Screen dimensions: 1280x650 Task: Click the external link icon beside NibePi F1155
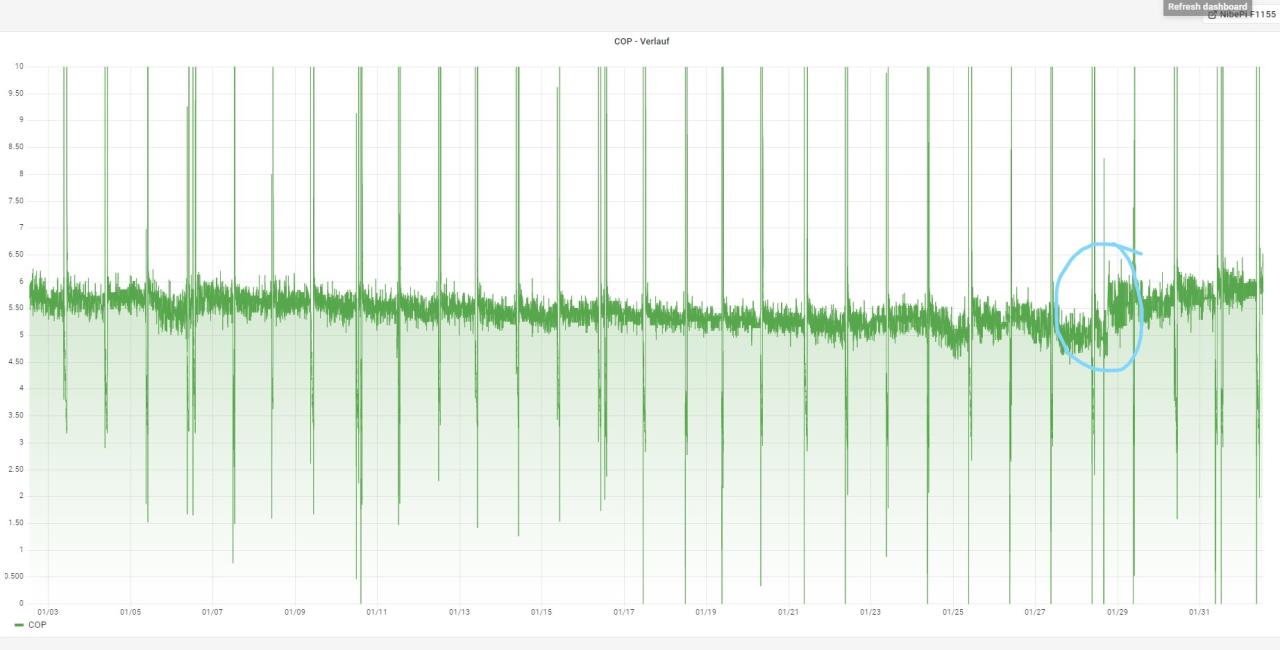pos(1212,15)
